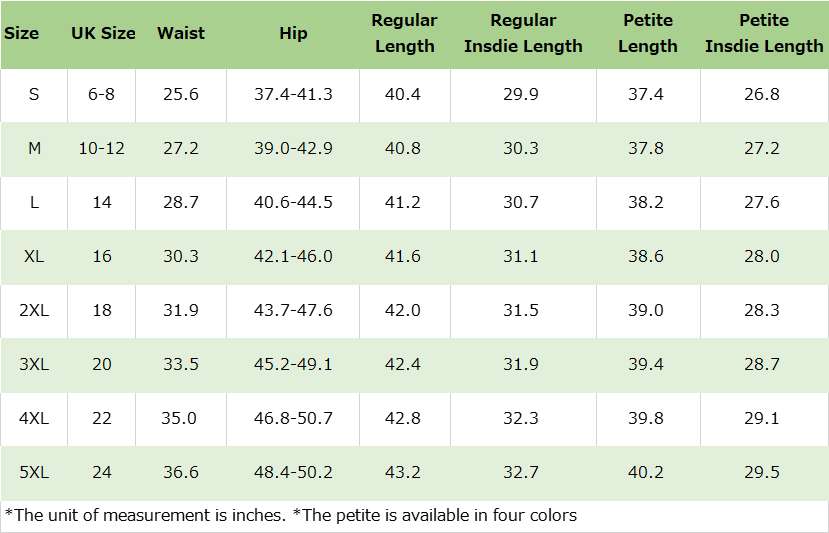Click the Size column header
Viewport: 829px width, 533px height.
tap(22, 33)
